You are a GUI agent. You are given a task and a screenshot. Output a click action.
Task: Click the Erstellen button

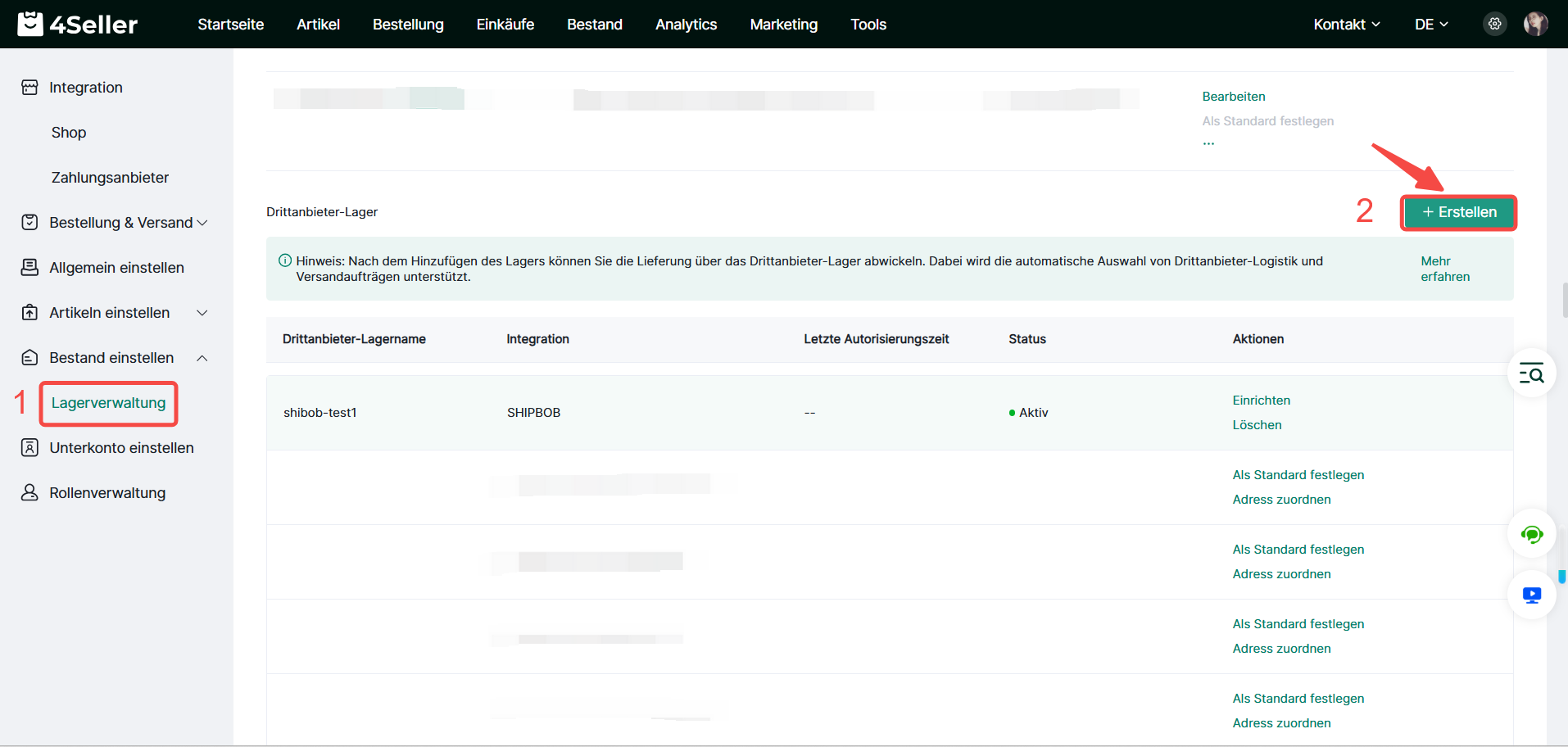[1458, 212]
